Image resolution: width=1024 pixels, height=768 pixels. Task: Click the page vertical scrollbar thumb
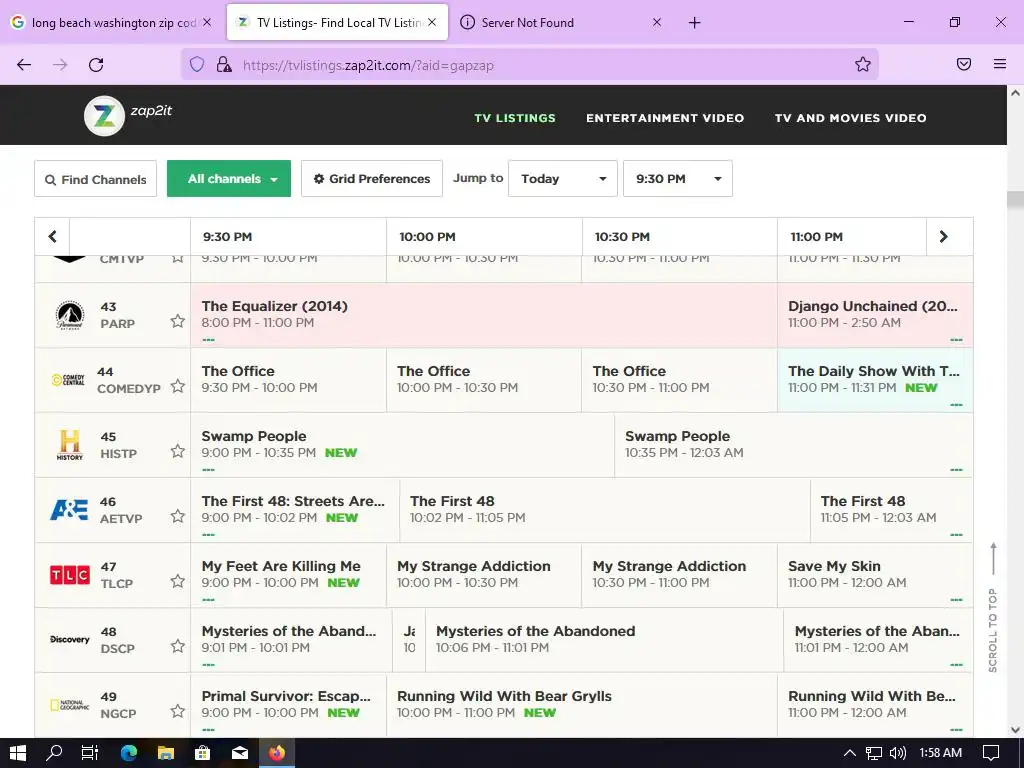point(1016,200)
